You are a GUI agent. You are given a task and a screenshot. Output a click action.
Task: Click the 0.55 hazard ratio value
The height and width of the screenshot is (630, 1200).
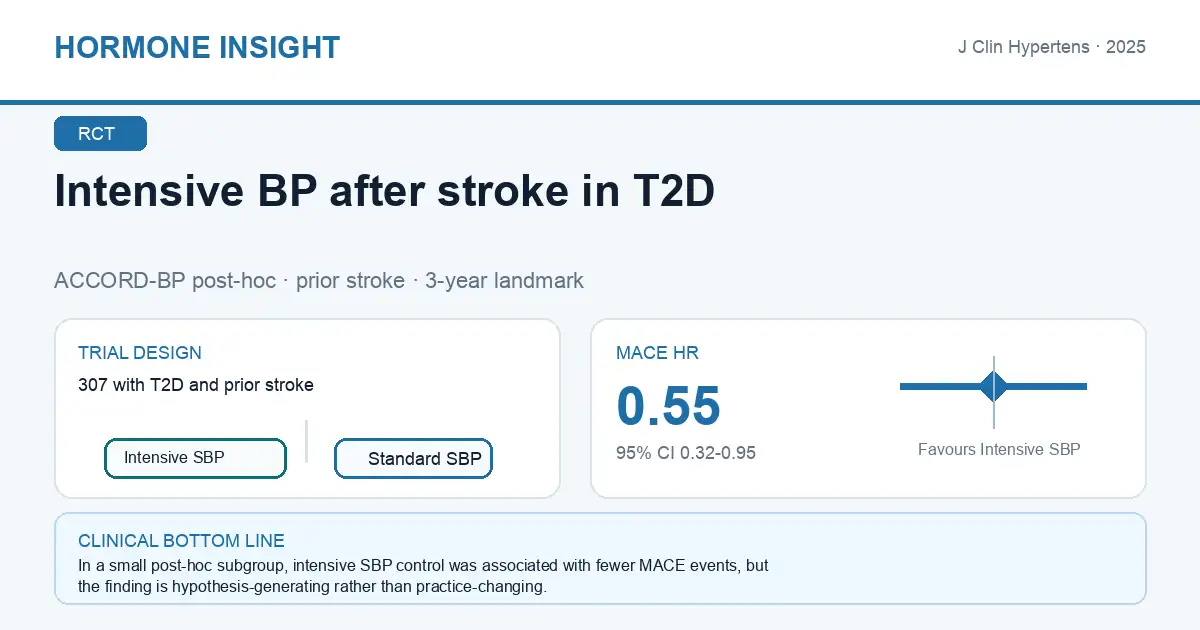[x=668, y=406]
